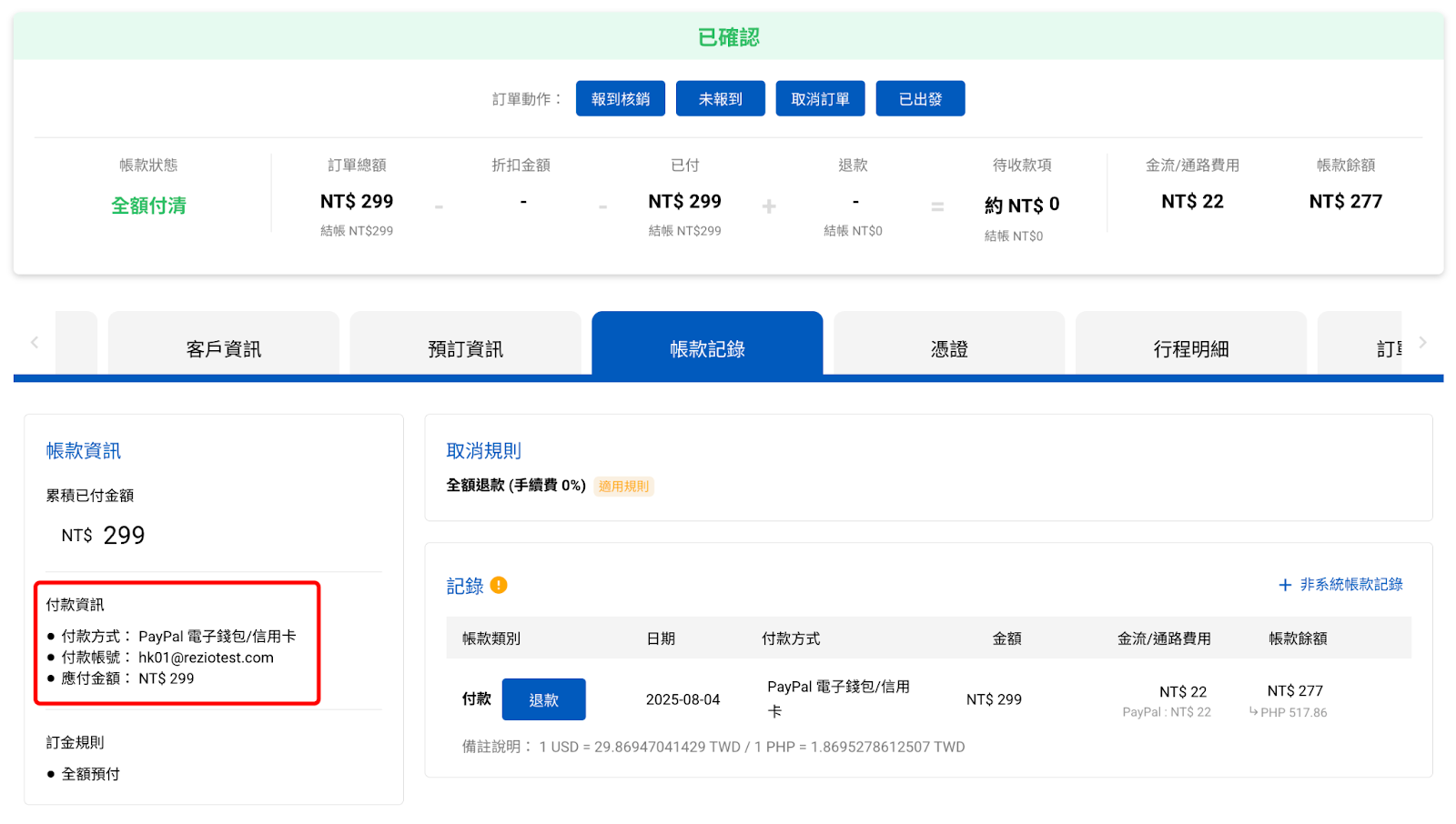Click the plus icon for 非系統帳款記錄
Viewport: 1456px width, 824px height.
point(1285,585)
